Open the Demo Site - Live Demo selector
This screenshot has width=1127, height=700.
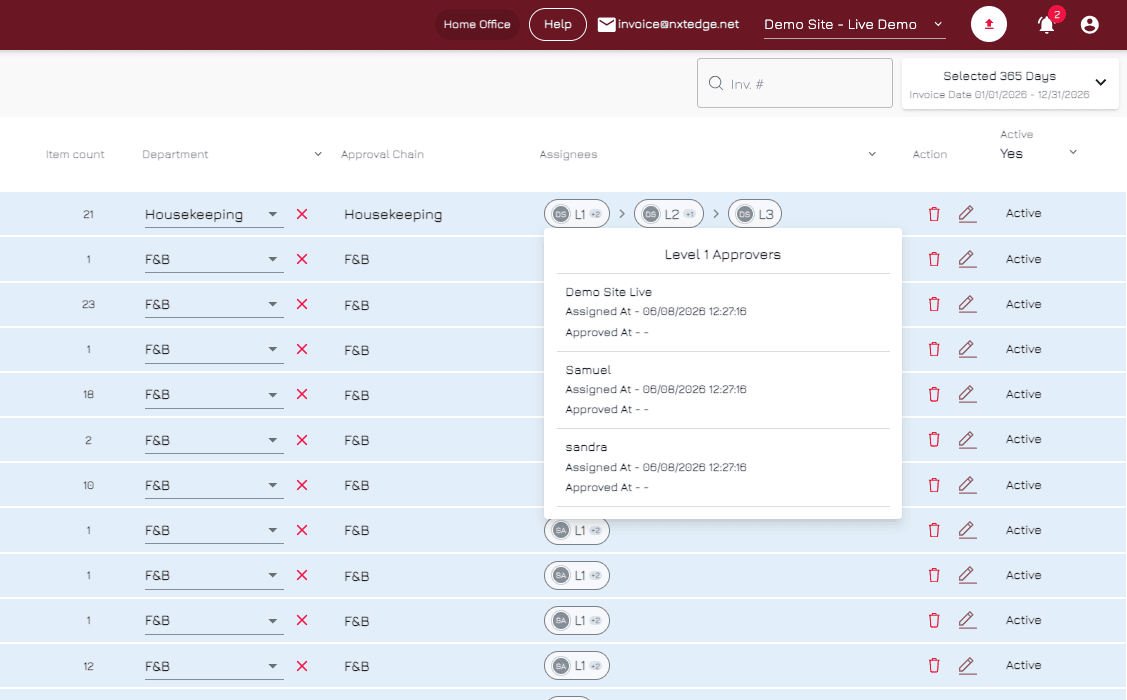854,24
